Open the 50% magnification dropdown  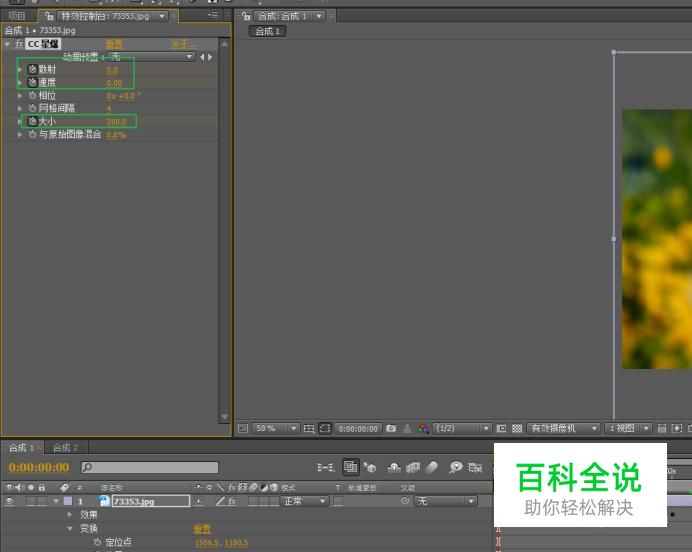(275, 428)
